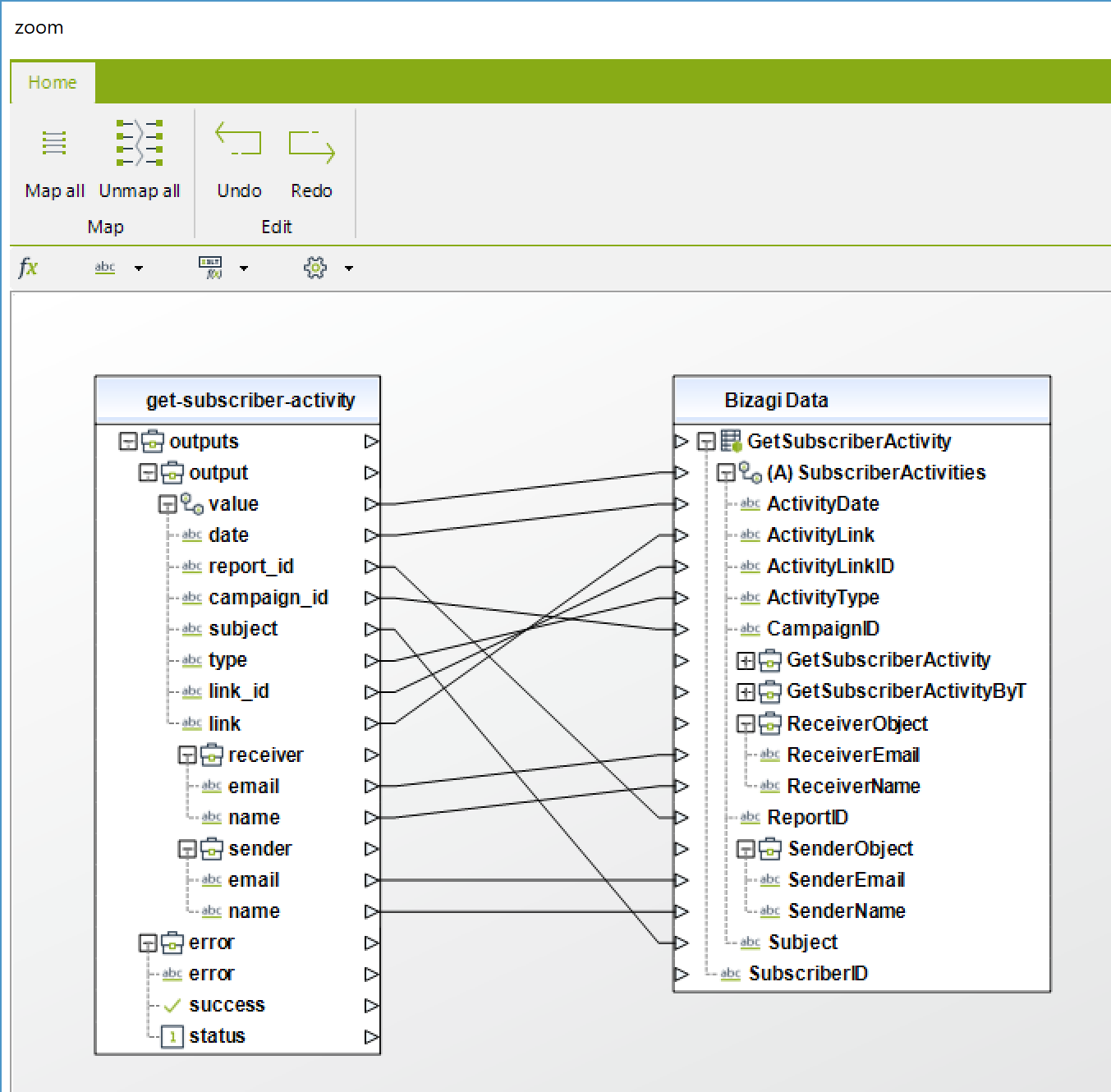This screenshot has width=1111, height=1092.
Task: Select the link_id source field
Action: [x=239, y=691]
